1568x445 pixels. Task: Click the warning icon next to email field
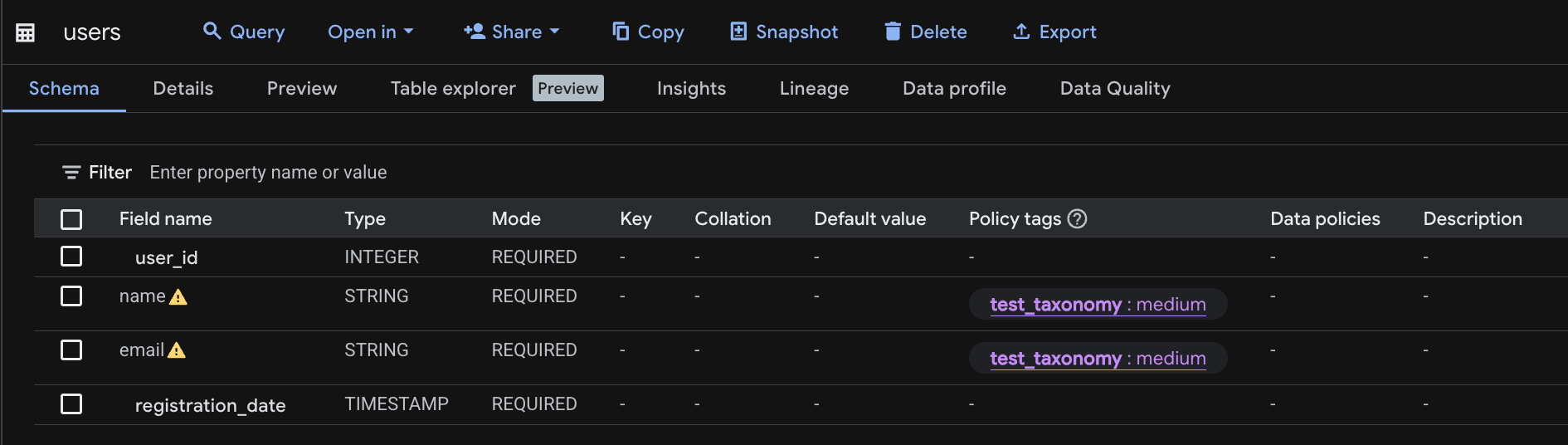pyautogui.click(x=177, y=351)
